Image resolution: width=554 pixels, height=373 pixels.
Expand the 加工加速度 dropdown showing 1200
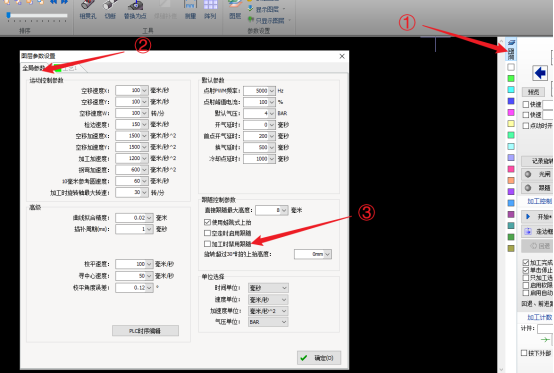pyautogui.click(x=145, y=158)
